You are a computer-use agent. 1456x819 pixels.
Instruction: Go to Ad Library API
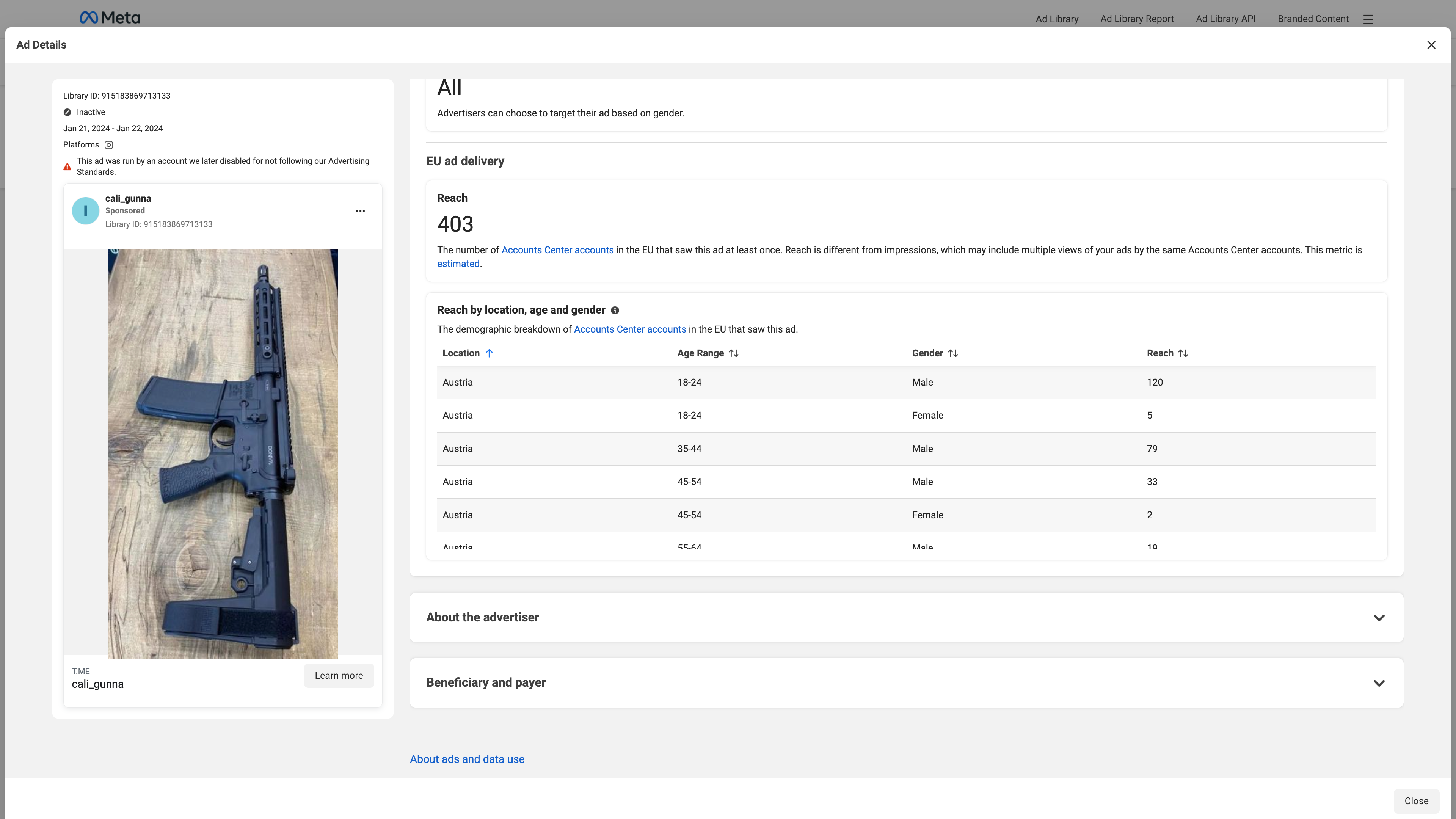click(1225, 19)
